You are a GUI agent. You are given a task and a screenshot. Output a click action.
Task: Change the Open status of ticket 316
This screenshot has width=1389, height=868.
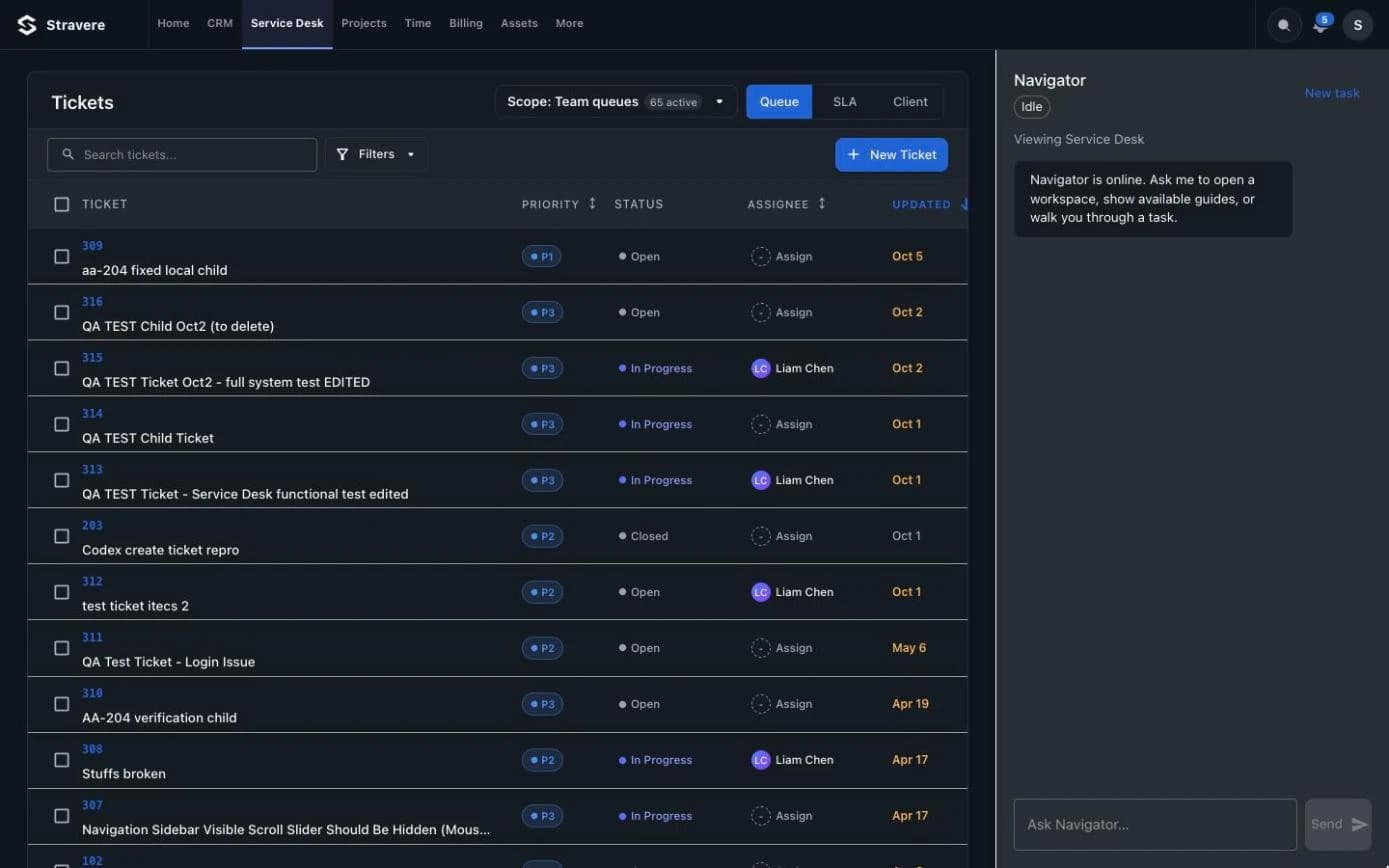[639, 312]
